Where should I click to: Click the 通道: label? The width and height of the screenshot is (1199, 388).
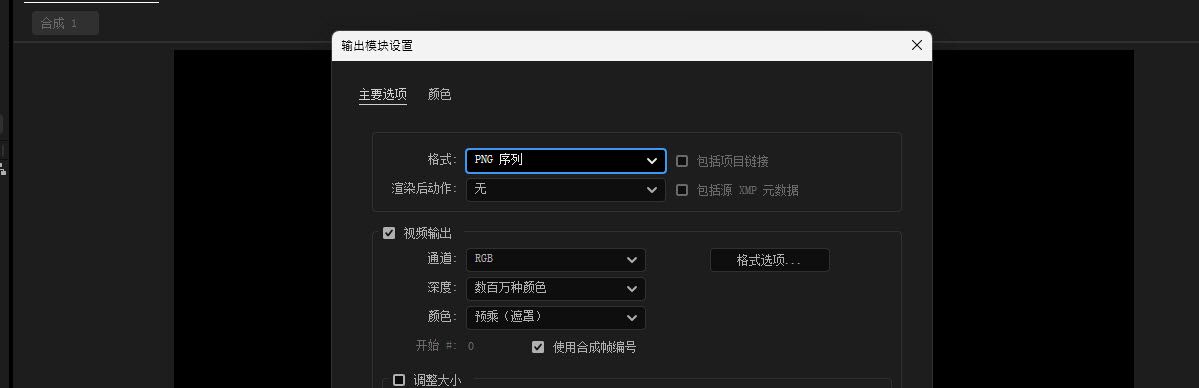[x=443, y=259]
